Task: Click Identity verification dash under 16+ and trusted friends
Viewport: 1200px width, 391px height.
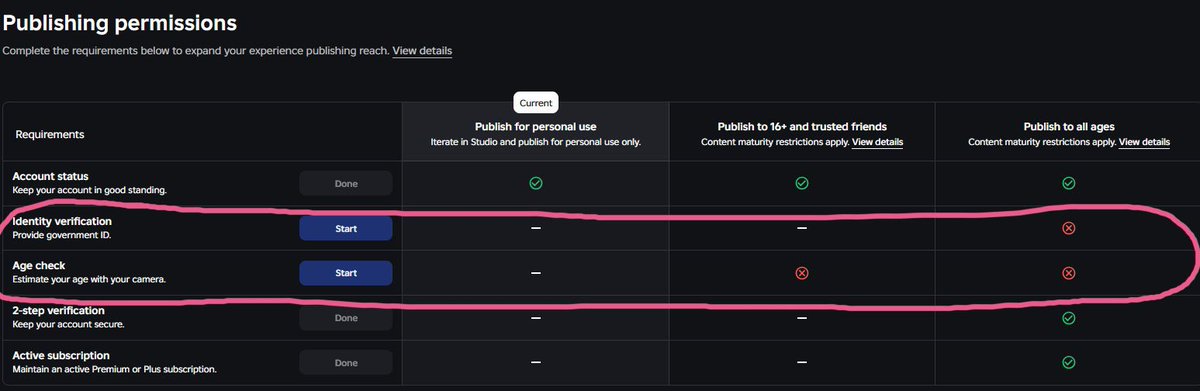Action: [801, 228]
